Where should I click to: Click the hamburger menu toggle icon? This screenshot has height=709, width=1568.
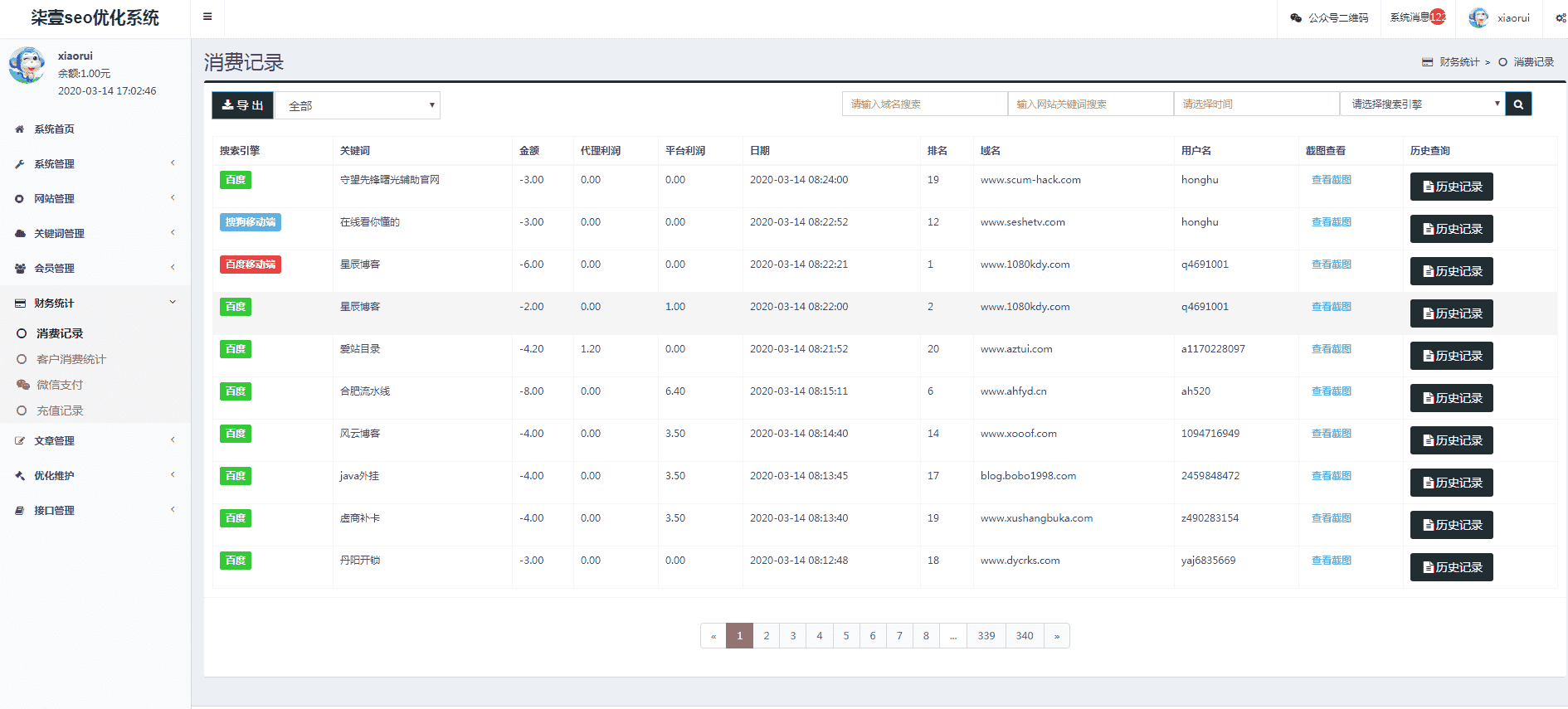[207, 17]
